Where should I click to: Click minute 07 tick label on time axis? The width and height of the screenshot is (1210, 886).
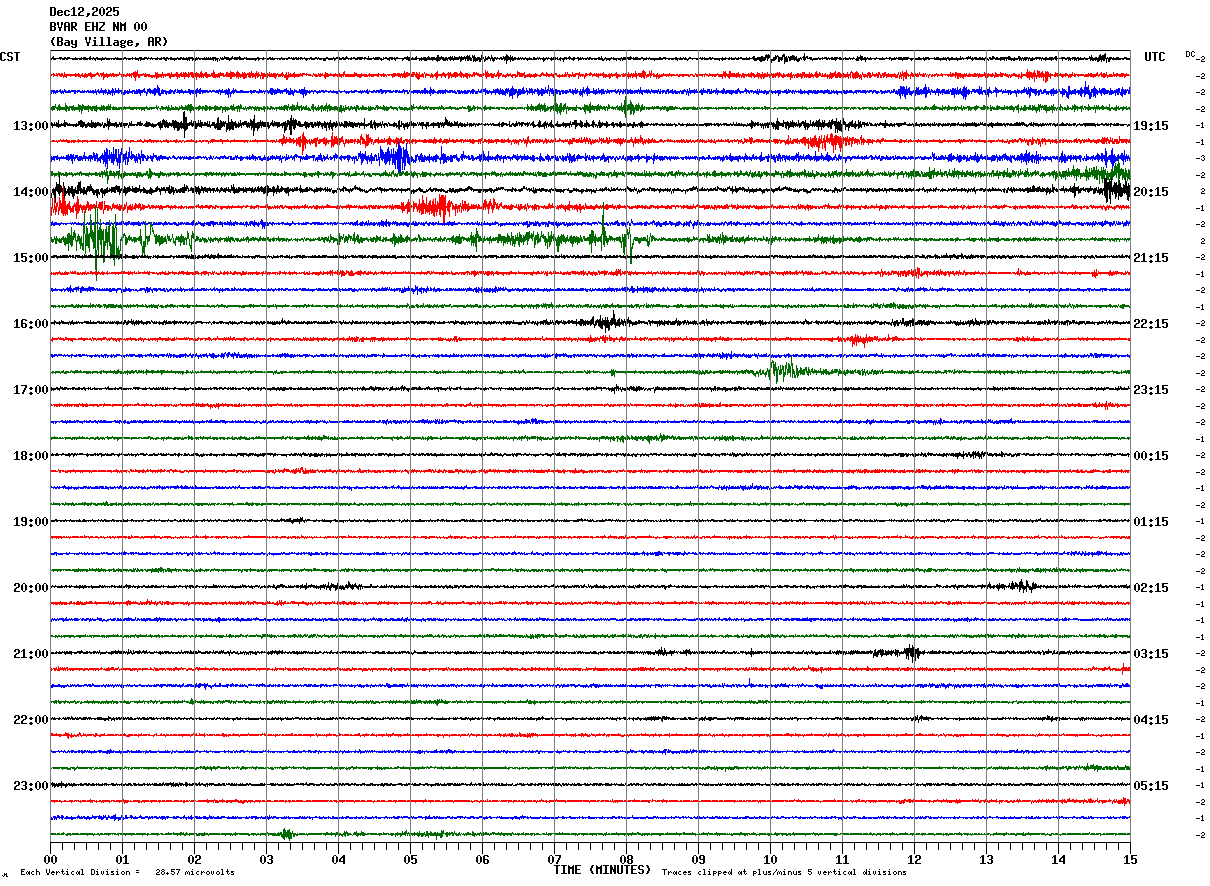tap(554, 859)
